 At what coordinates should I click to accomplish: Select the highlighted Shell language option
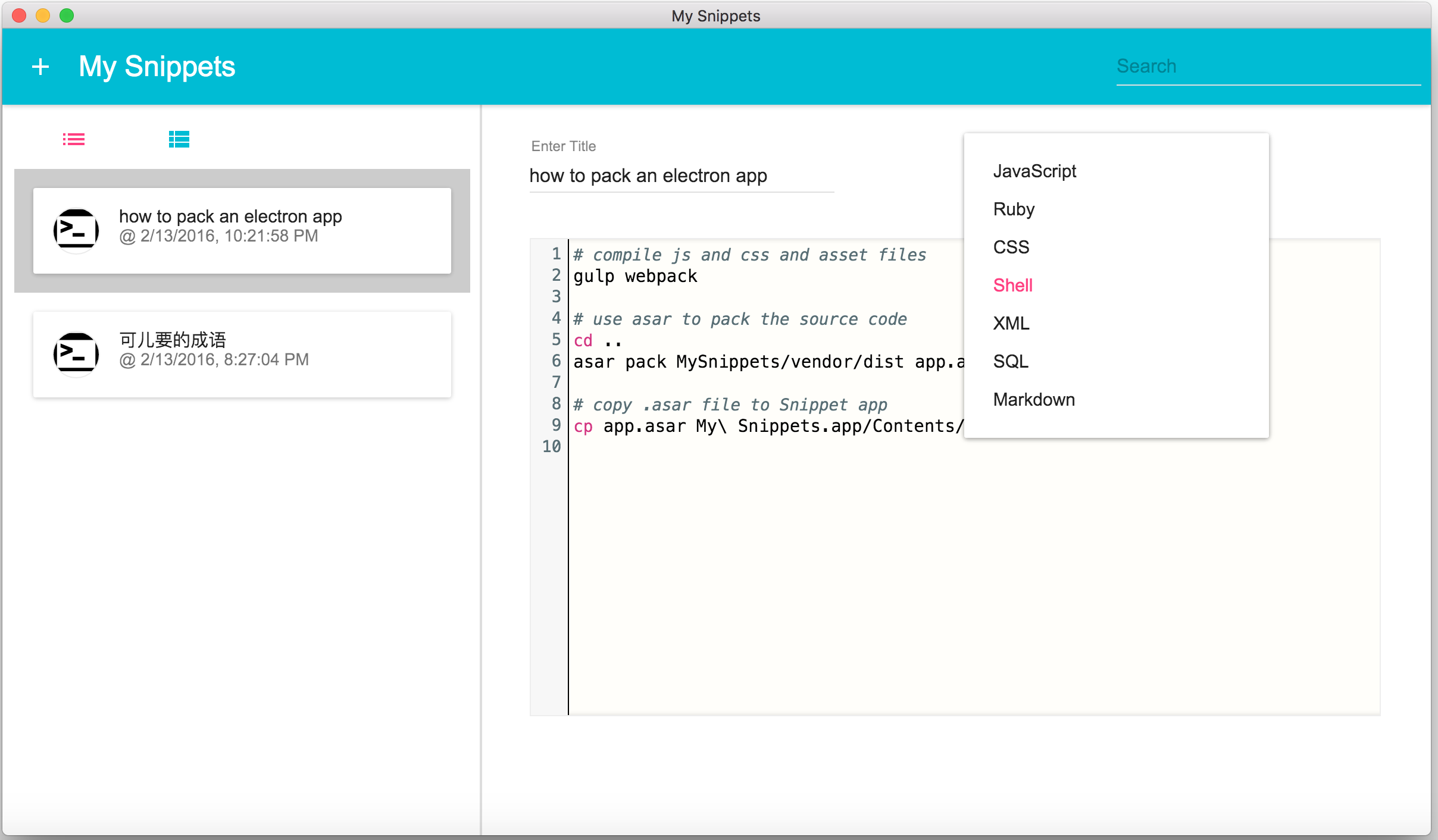[x=1012, y=286]
